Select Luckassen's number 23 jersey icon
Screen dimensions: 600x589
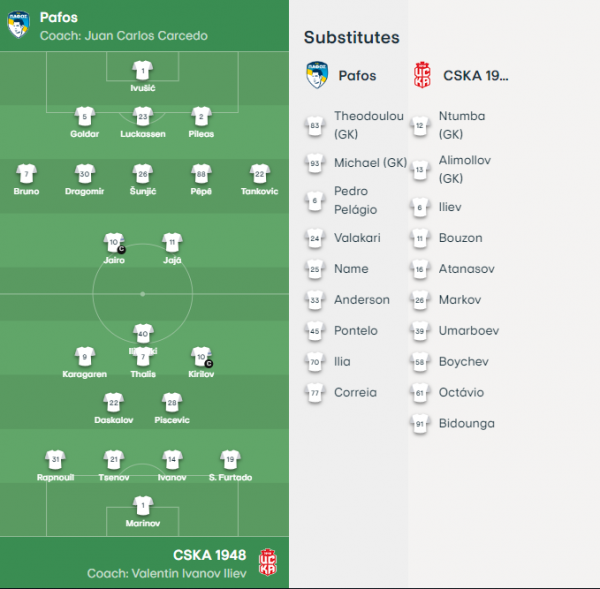pos(143,116)
